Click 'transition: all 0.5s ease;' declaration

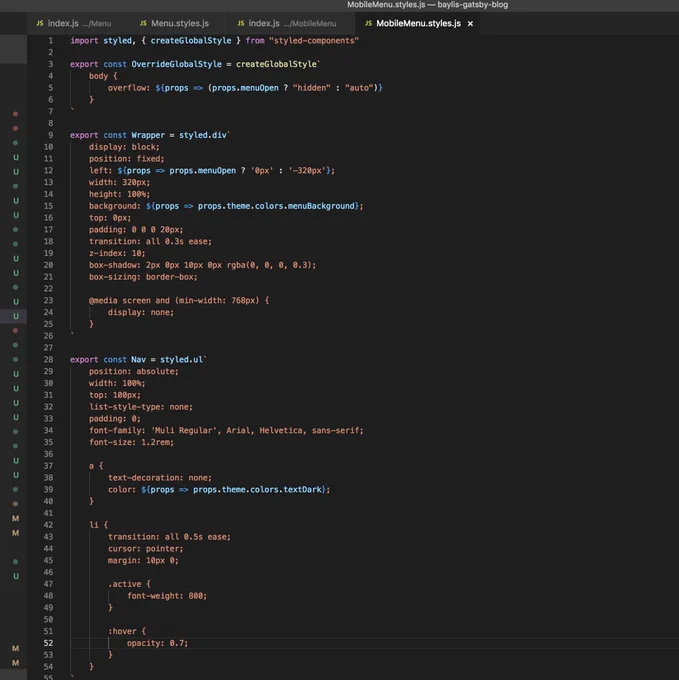point(170,537)
